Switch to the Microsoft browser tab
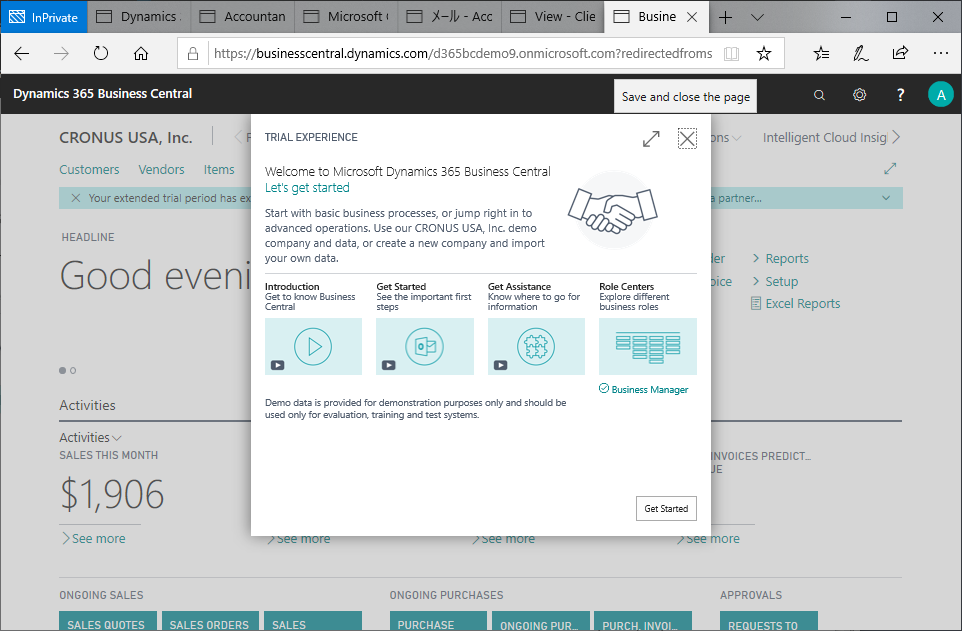The image size is (962, 631). pyautogui.click(x=347, y=17)
